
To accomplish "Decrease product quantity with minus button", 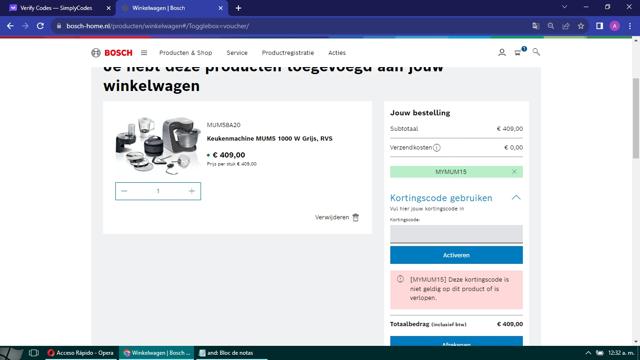I will 124,191.
